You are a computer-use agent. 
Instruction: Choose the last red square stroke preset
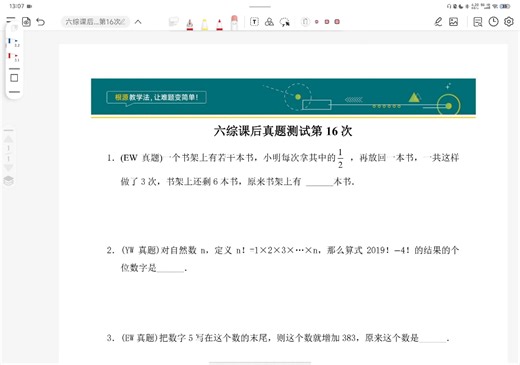[x=337, y=22]
